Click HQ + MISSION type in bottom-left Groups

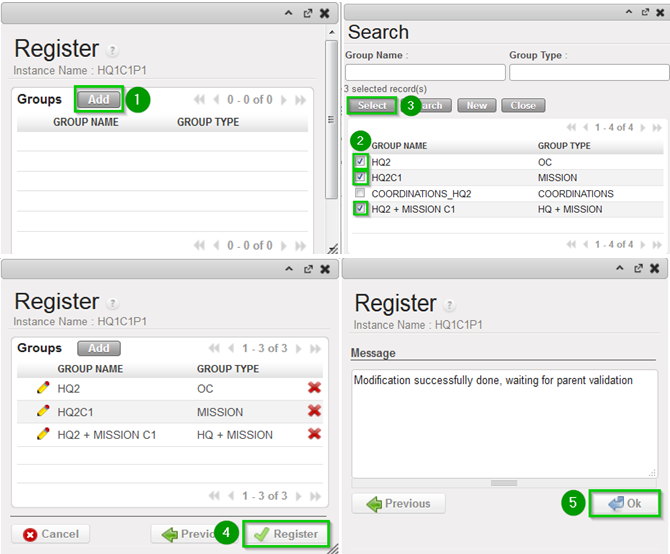[x=235, y=435]
